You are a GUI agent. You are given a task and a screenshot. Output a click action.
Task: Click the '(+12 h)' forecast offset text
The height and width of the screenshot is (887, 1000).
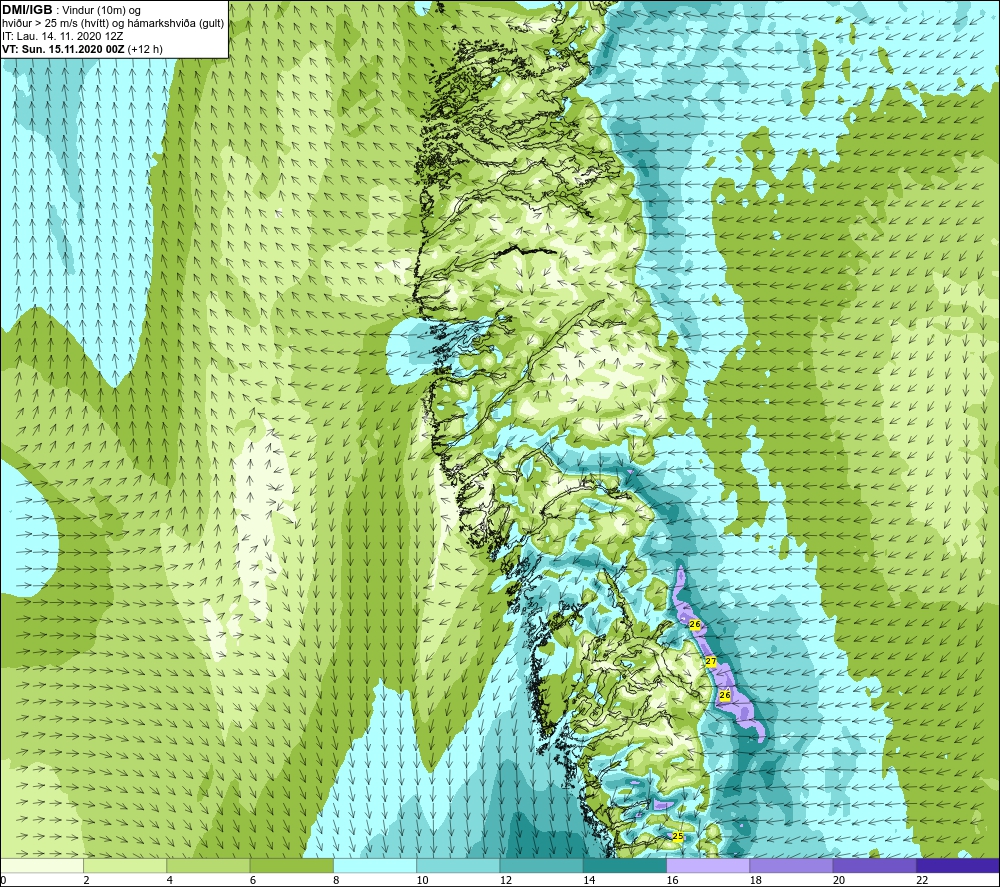145,49
